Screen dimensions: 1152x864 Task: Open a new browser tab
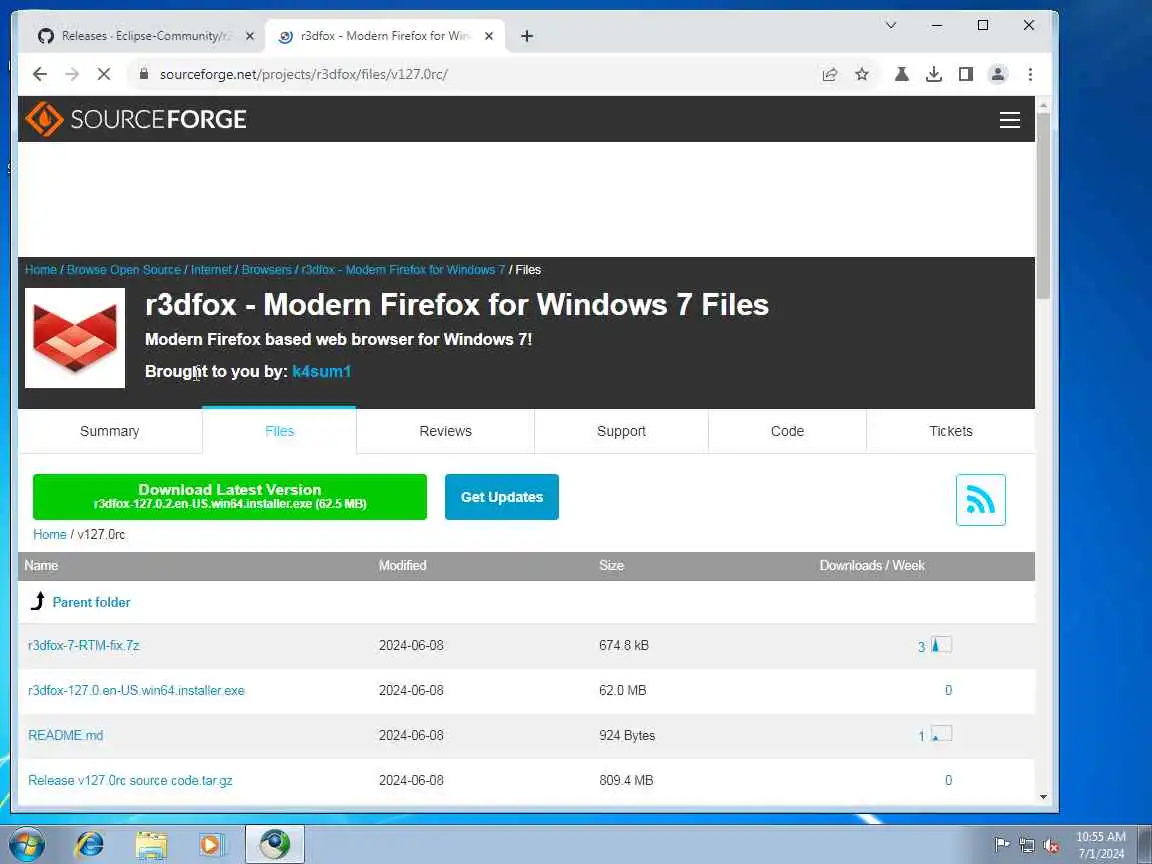[527, 36]
